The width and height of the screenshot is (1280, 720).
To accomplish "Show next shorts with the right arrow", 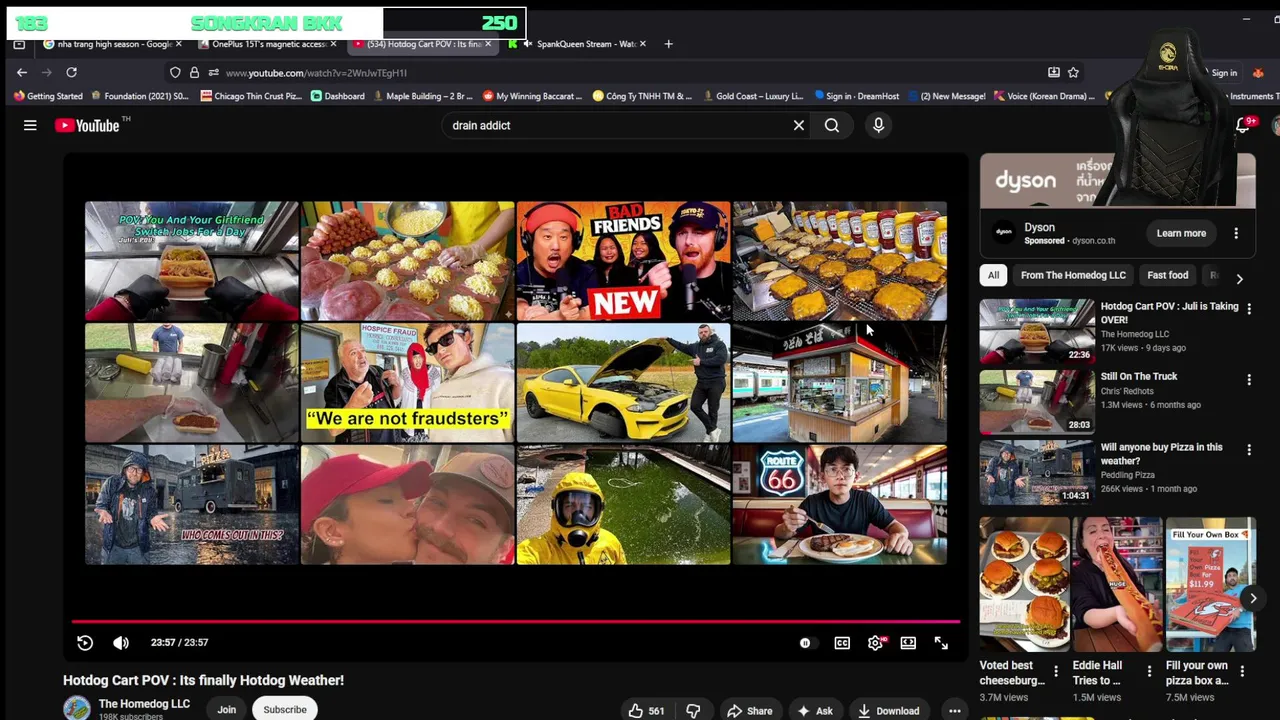I will point(1253,598).
